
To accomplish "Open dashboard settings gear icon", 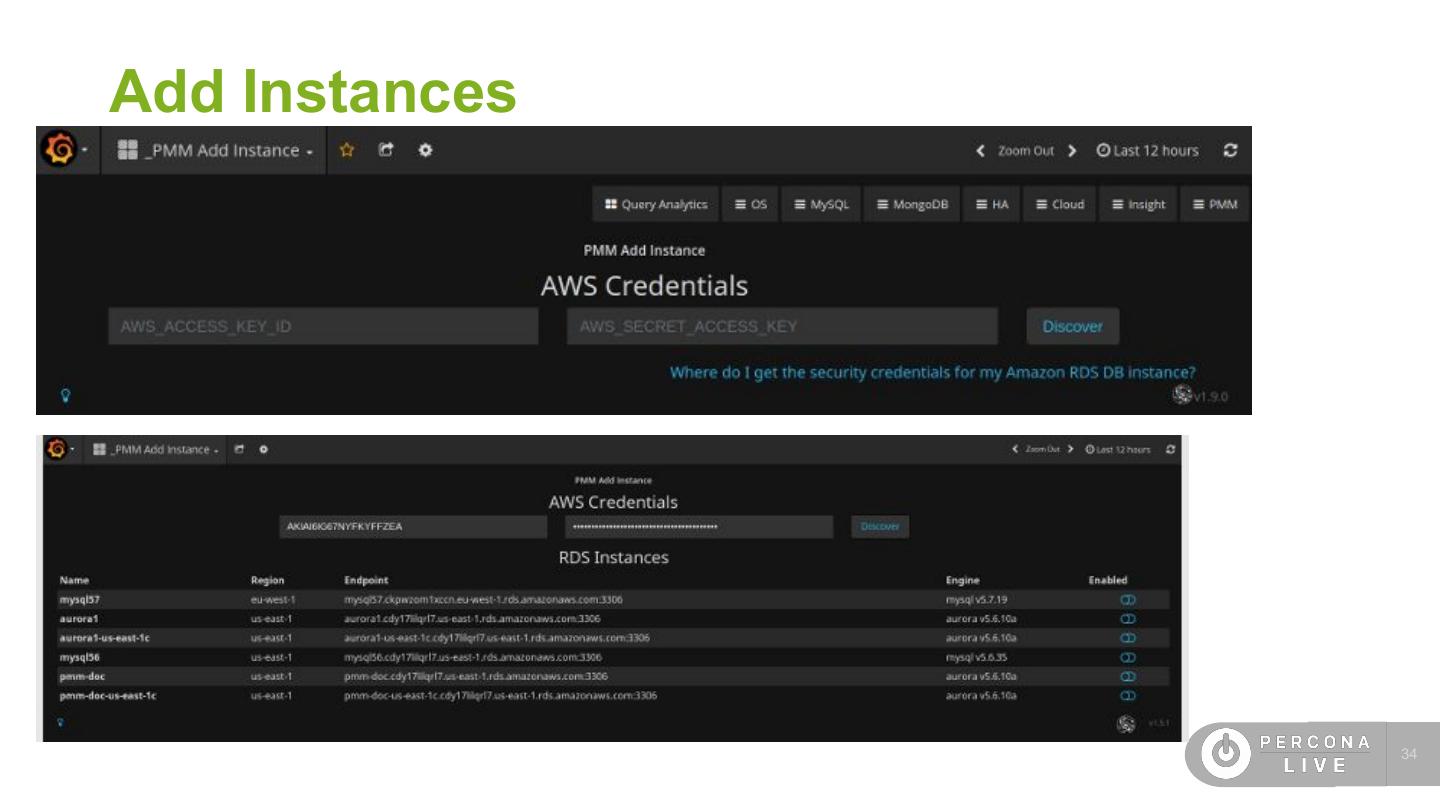I will [x=425, y=150].
